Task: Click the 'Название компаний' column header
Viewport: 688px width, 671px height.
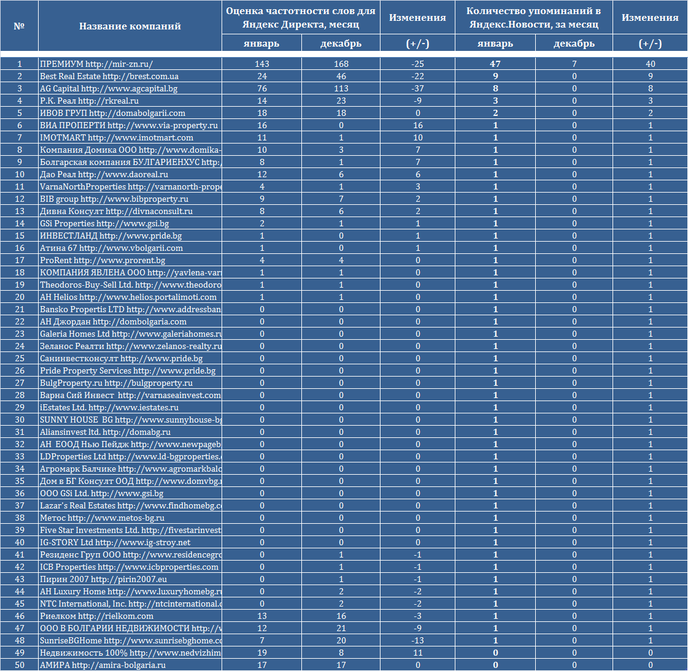Action: (x=130, y=26)
